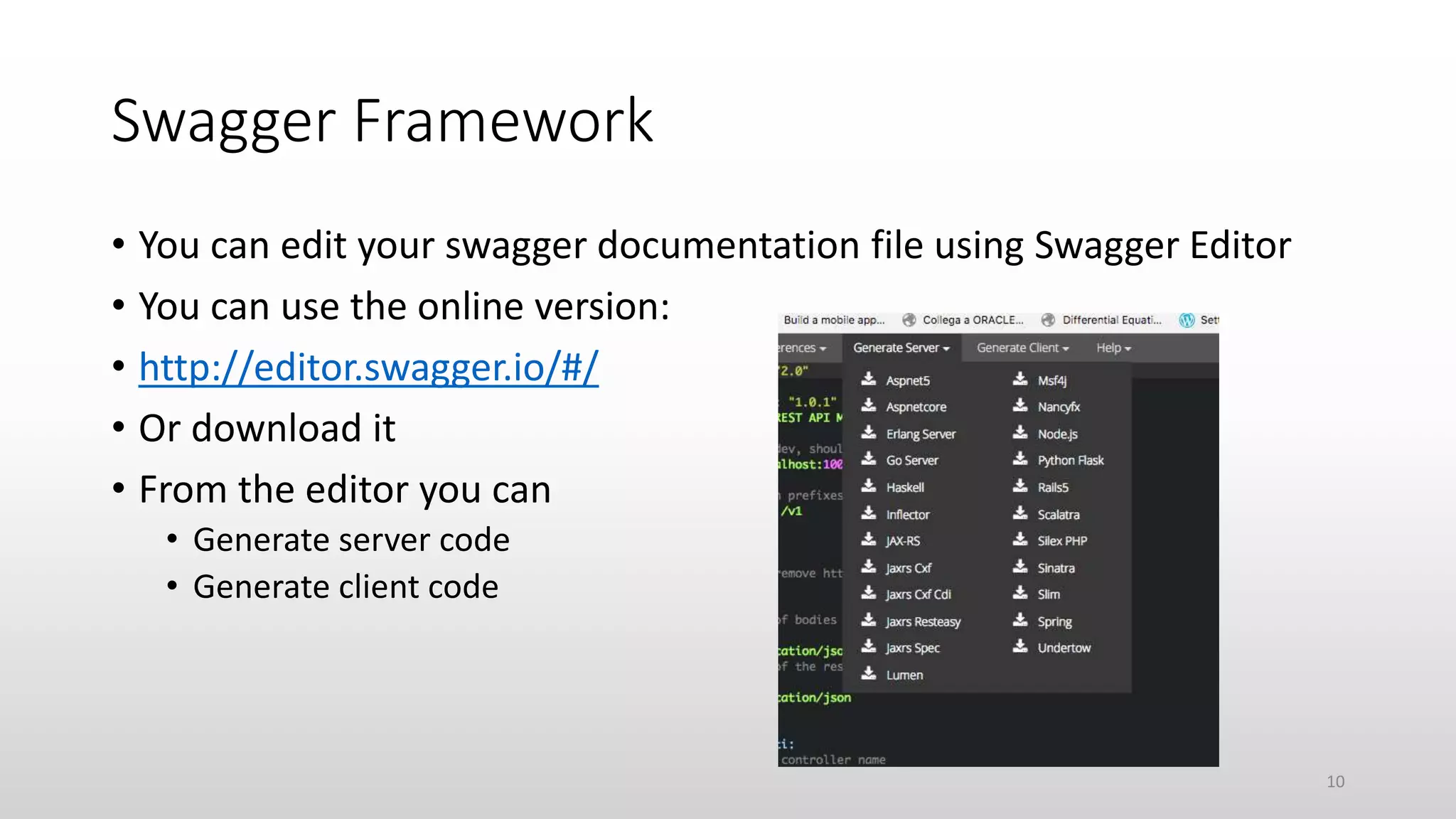
Task: Open the 'Build a mobile app...' bookmark
Action: (834, 320)
